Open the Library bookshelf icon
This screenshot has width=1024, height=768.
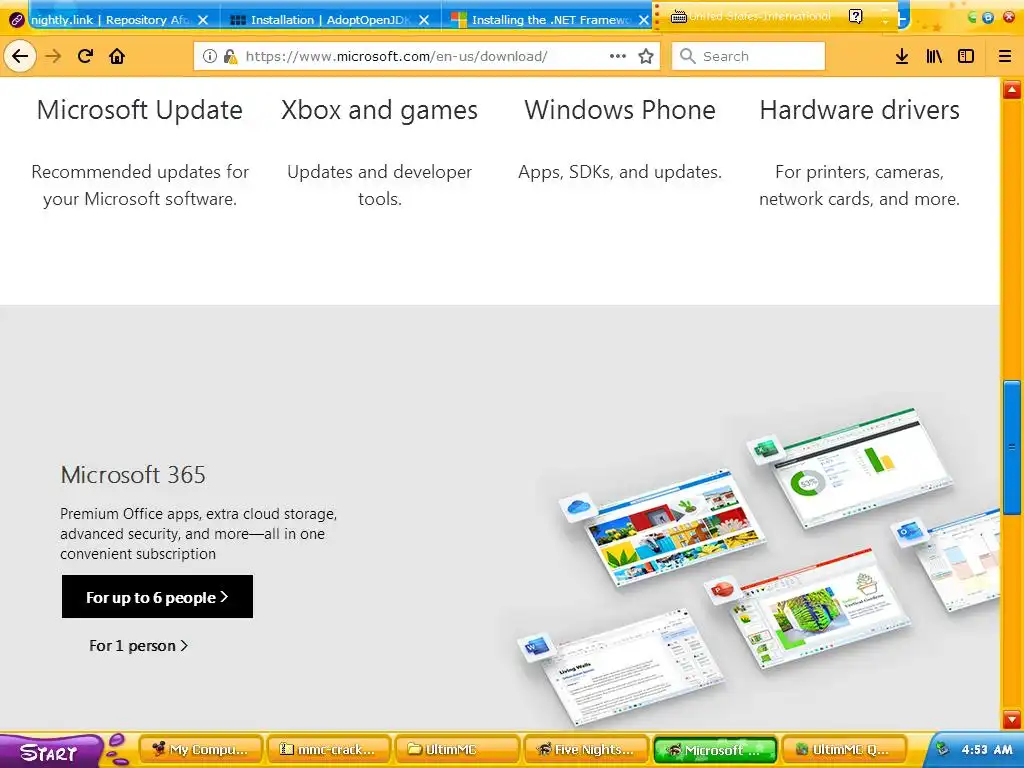(x=934, y=56)
